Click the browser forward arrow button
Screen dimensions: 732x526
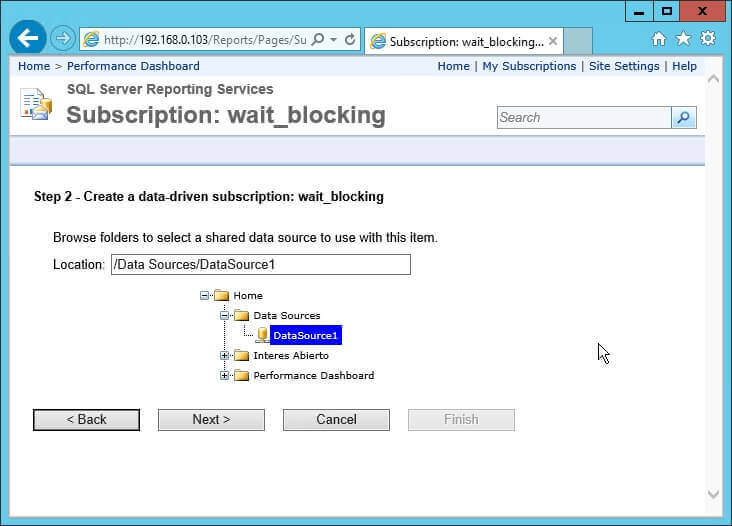[x=63, y=38]
